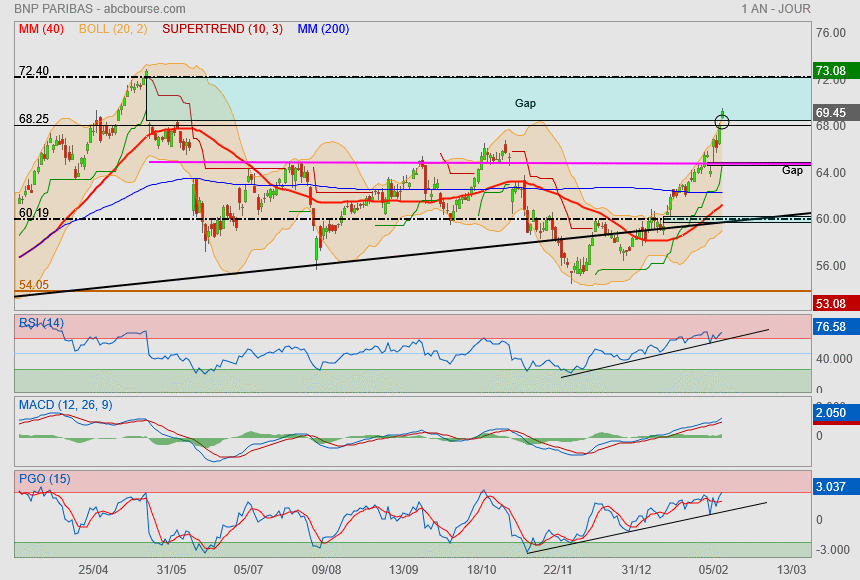The image size is (860, 580).
Task: Click the 1 AN - JOUR period label
Action: (776, 9)
